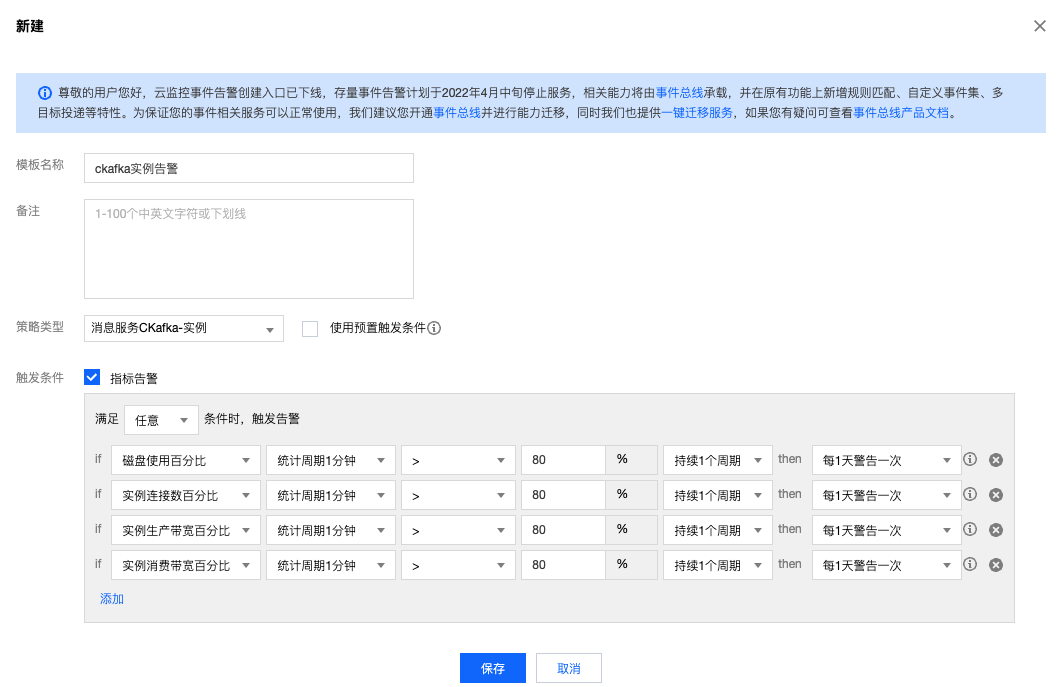Open 持续1个周期 dropdown for 实例生产带宽百分比
Viewport: 1057px width, 687px height.
[717, 530]
